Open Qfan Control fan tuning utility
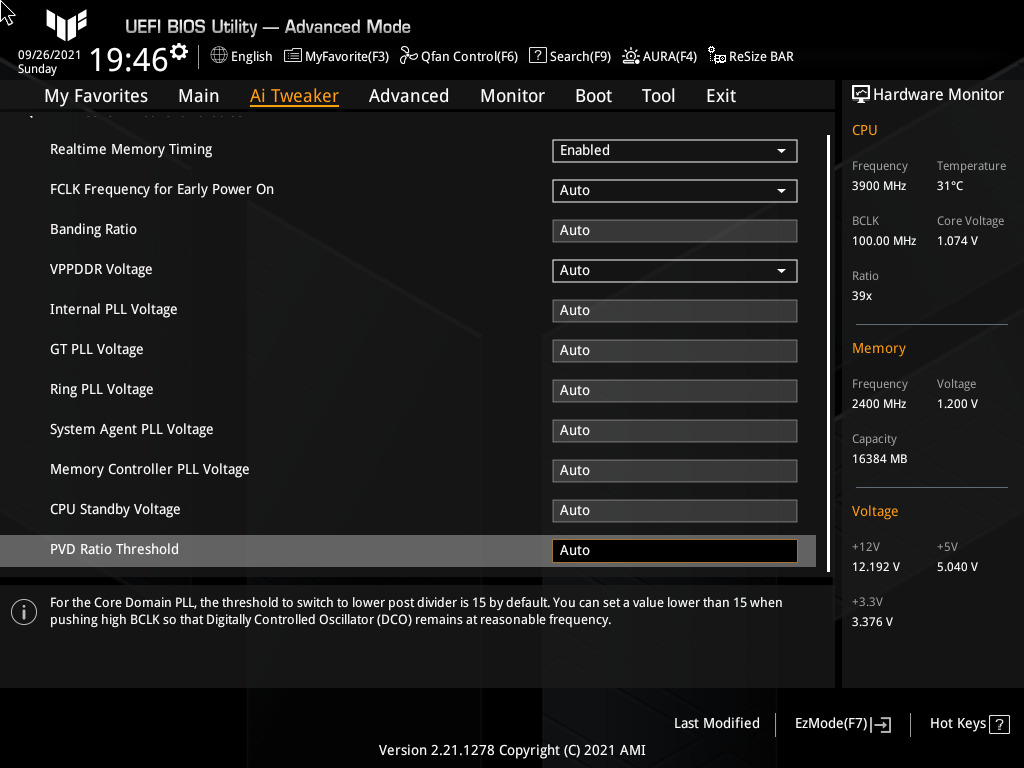 [x=459, y=56]
